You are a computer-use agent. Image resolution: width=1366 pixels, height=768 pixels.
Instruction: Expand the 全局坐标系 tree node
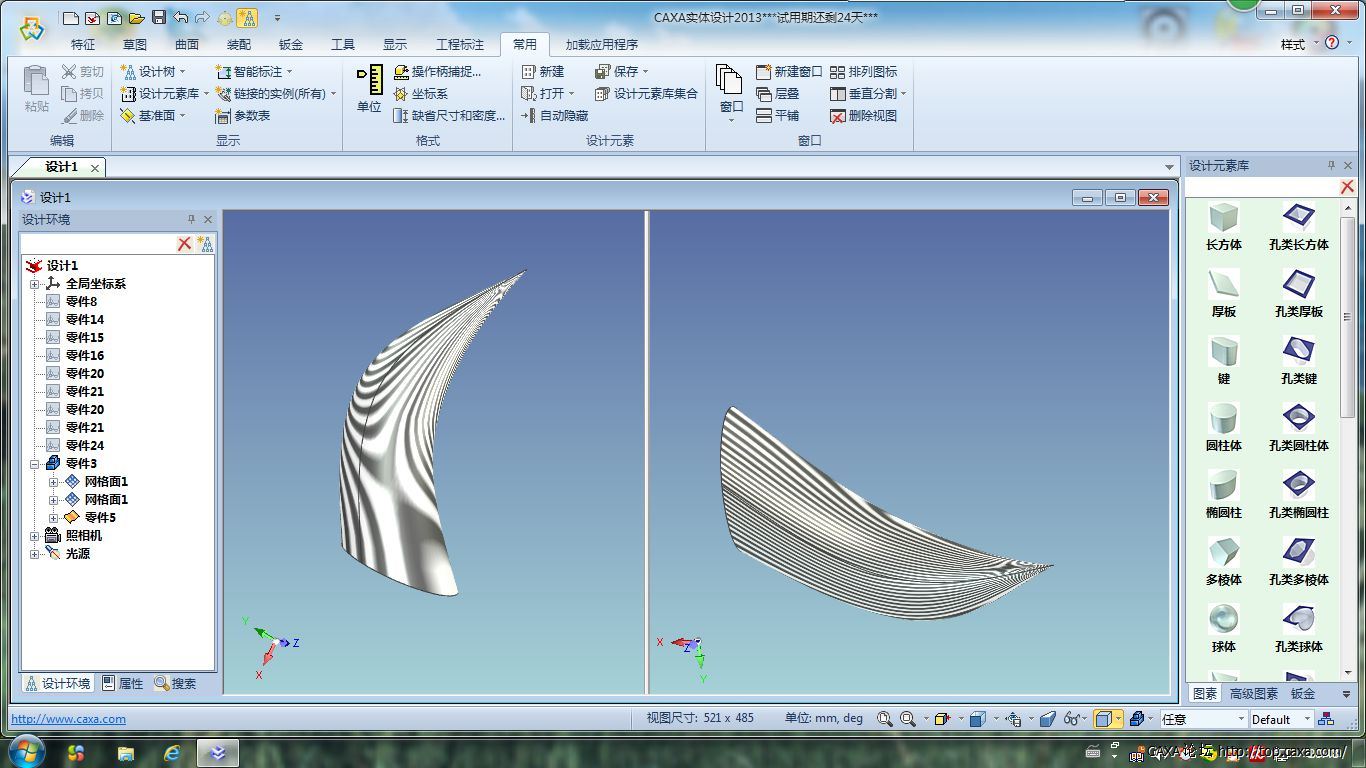pyautogui.click(x=34, y=284)
